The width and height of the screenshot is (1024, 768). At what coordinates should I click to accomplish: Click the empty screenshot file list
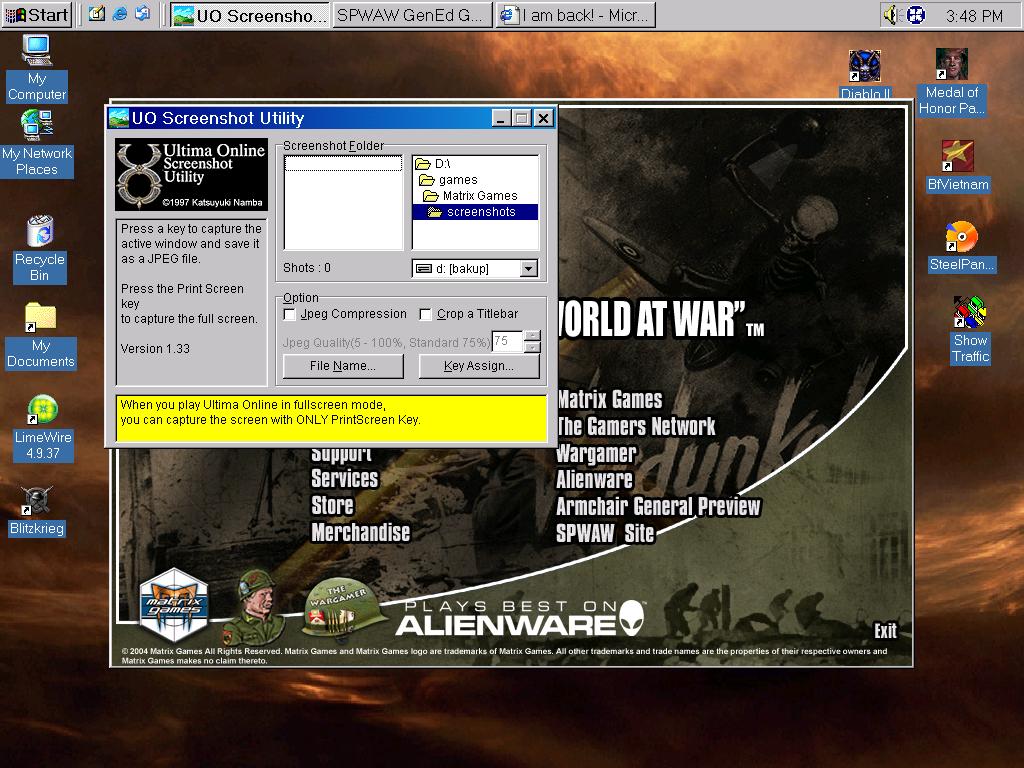344,202
